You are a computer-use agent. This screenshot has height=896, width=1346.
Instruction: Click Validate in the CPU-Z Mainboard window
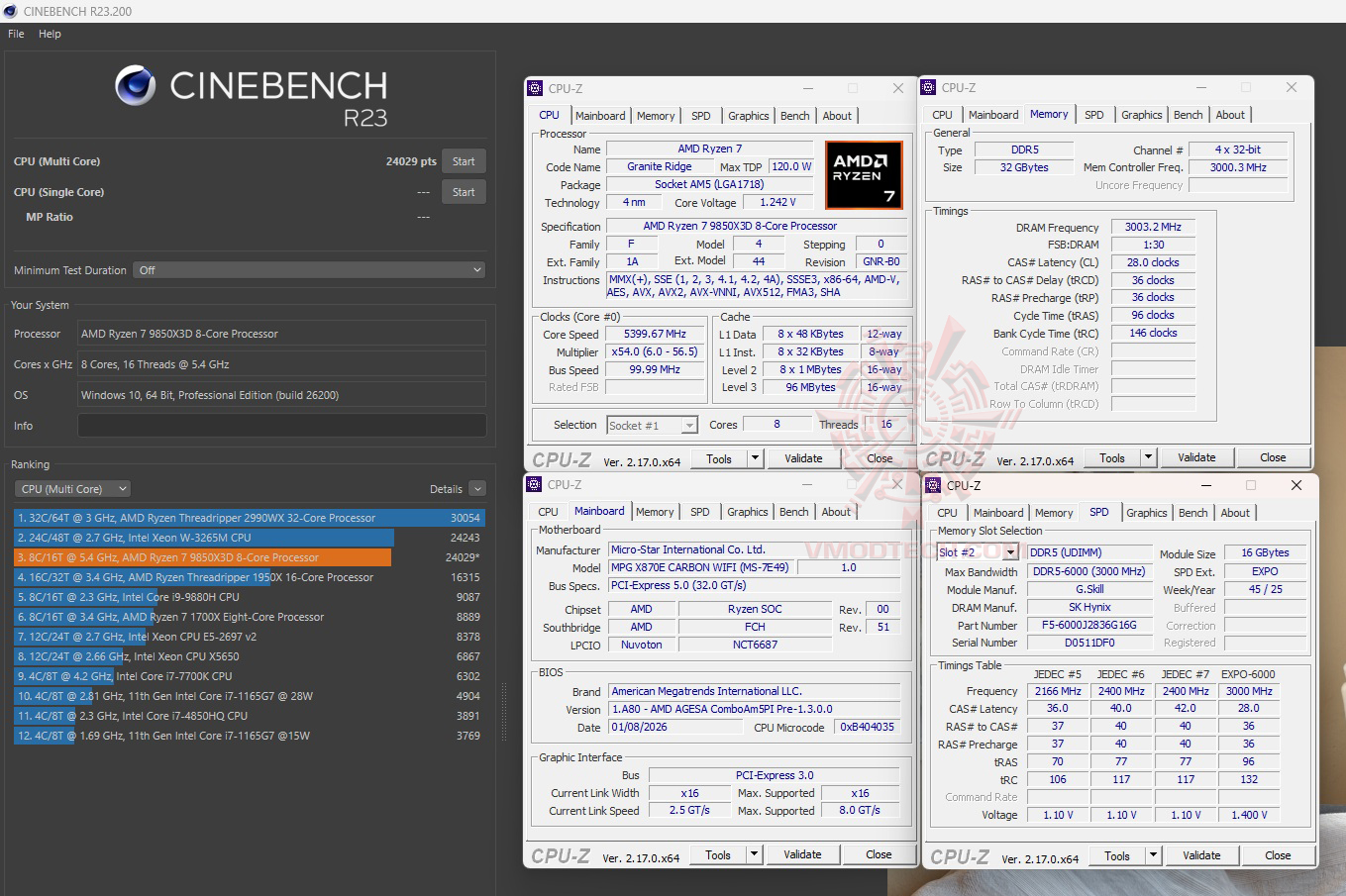(802, 854)
